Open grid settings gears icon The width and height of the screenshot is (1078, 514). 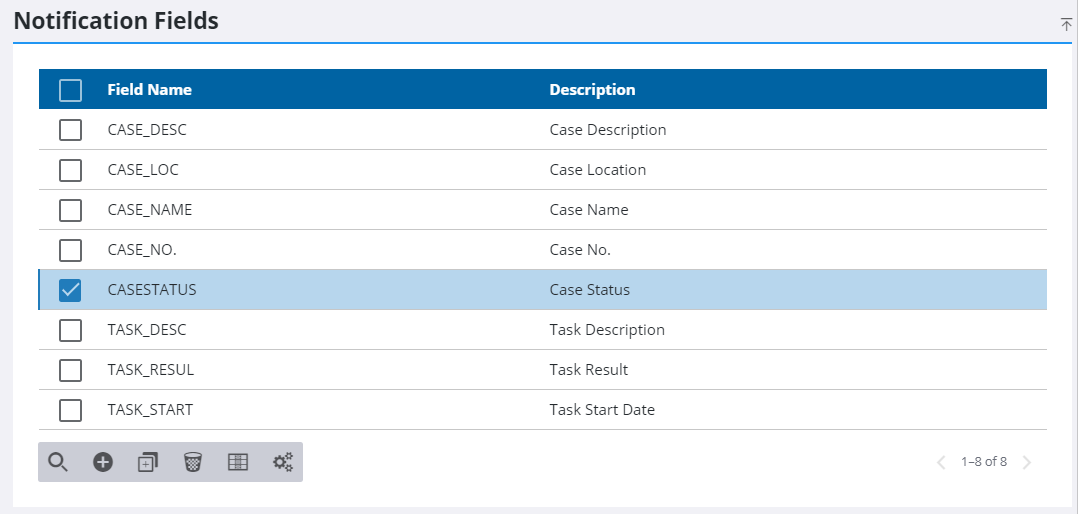point(283,462)
